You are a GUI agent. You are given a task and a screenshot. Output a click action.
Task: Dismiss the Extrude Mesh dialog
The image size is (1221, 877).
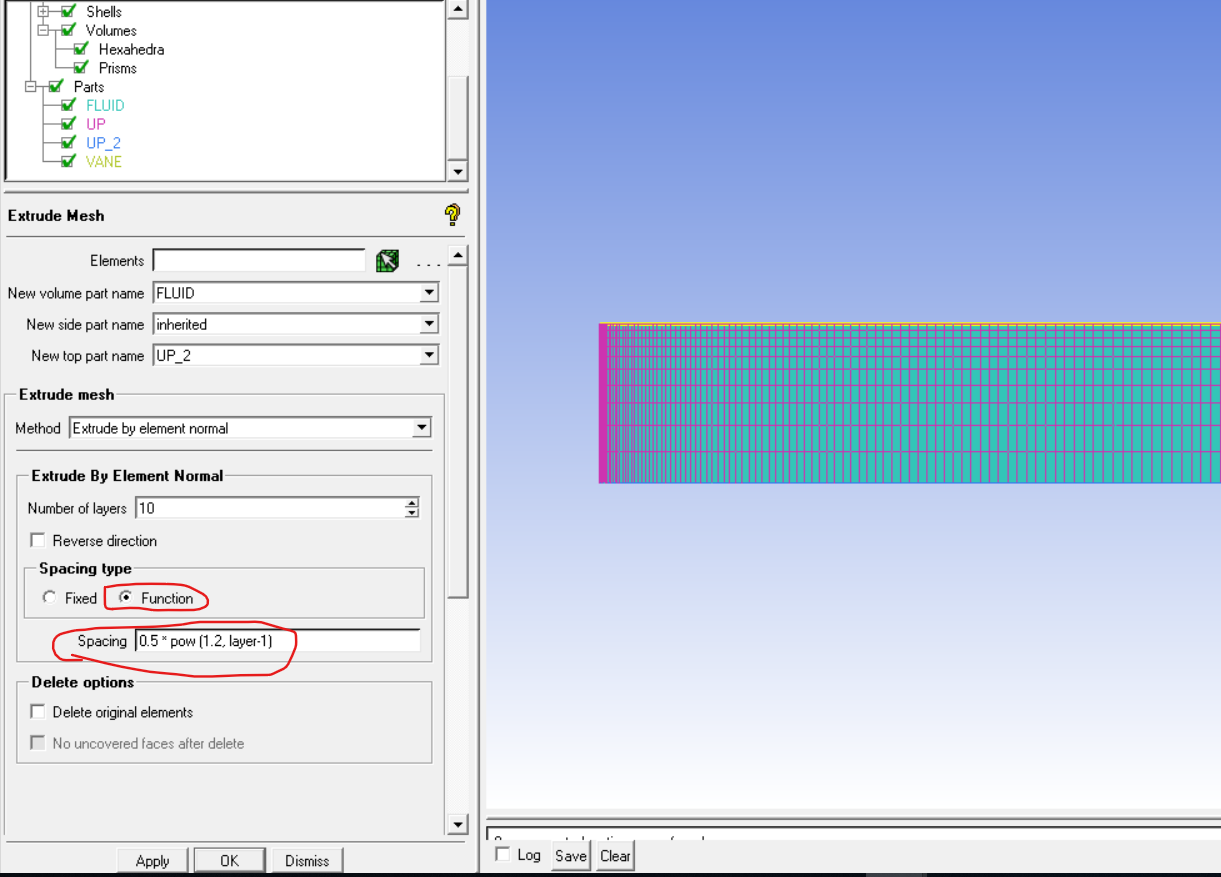click(x=306, y=860)
